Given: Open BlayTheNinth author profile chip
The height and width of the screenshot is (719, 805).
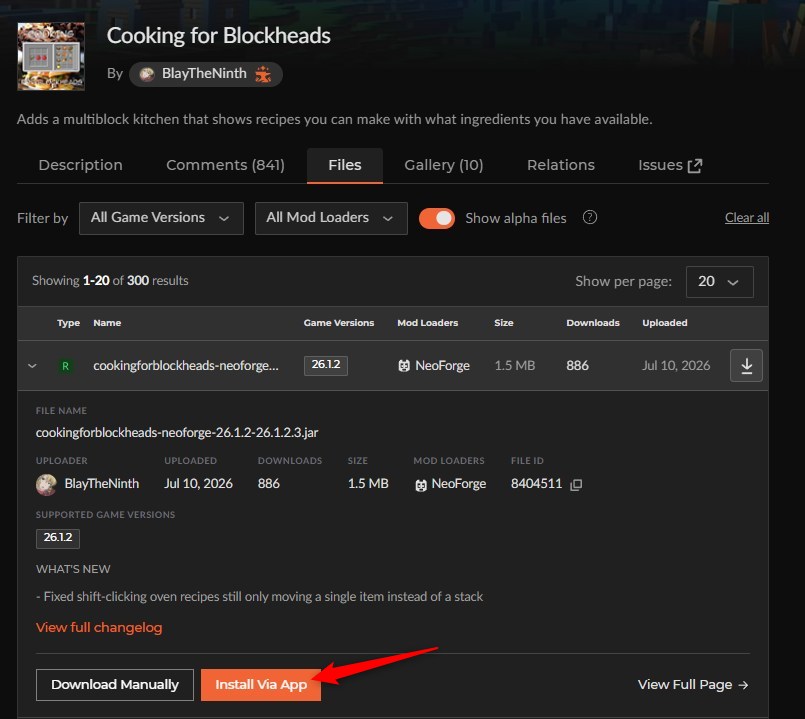Looking at the screenshot, I should tap(205, 74).
